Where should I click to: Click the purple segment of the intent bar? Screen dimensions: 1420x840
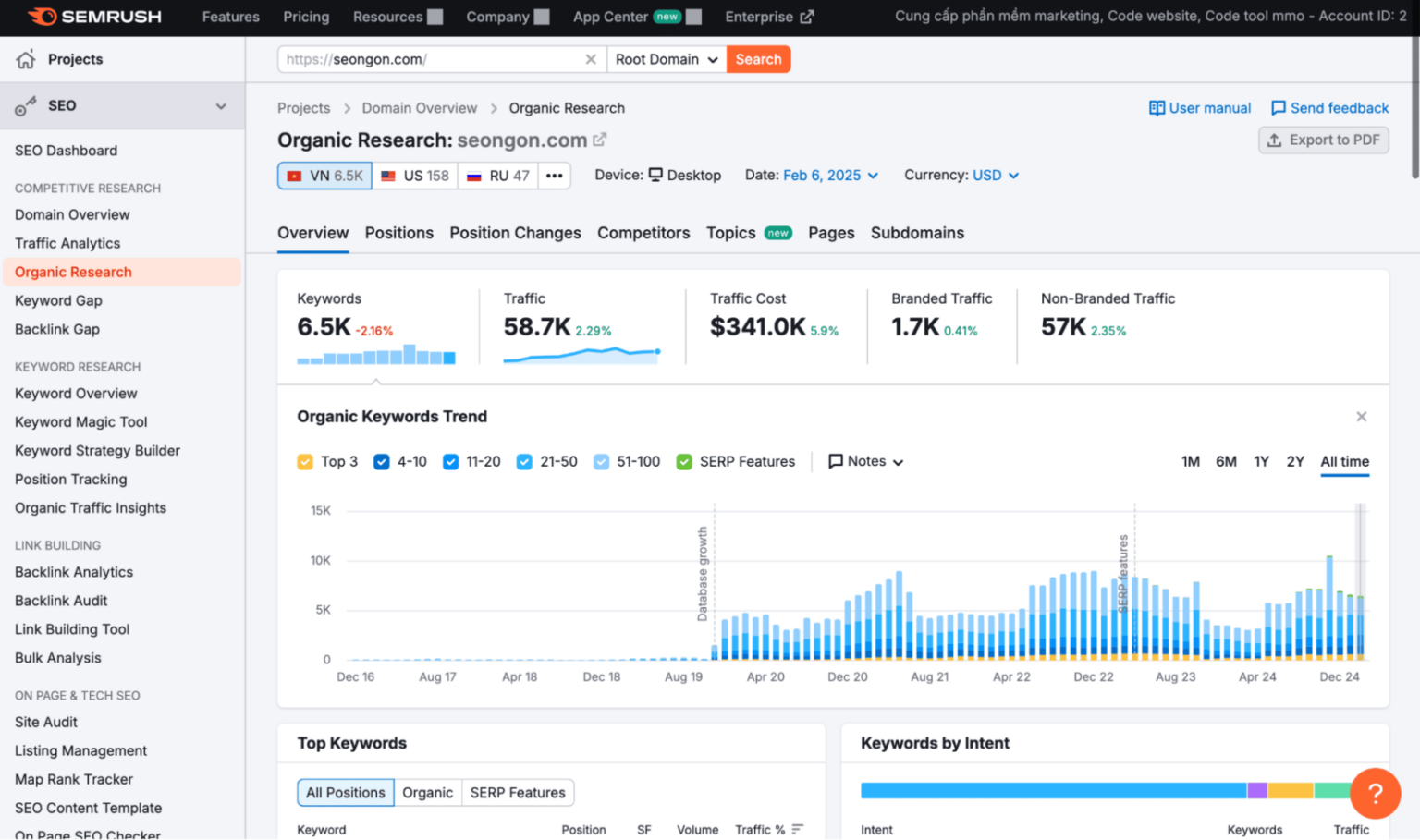pos(1258,790)
